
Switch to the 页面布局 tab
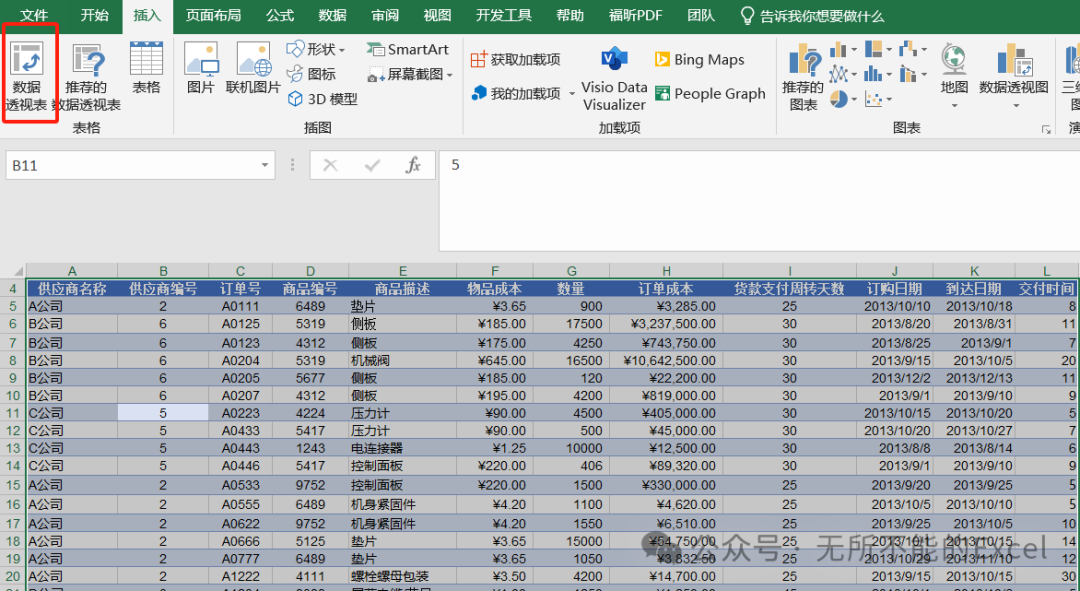tap(213, 15)
